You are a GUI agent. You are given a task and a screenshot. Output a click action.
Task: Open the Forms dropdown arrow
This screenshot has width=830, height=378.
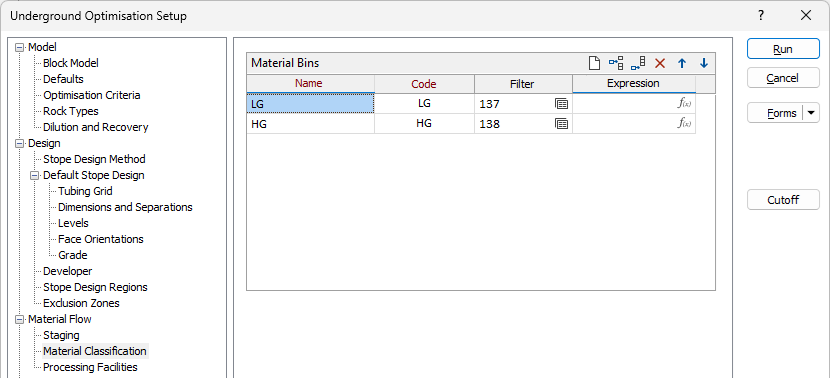pyautogui.click(x=811, y=113)
